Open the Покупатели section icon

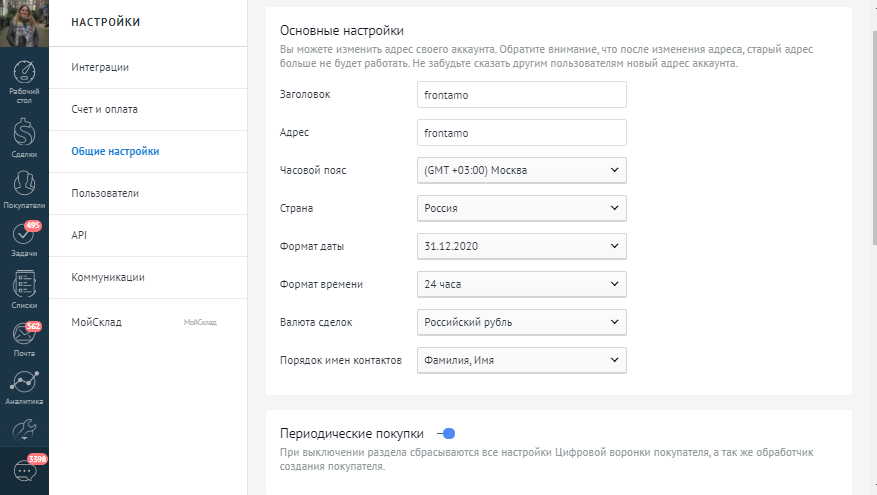24,188
